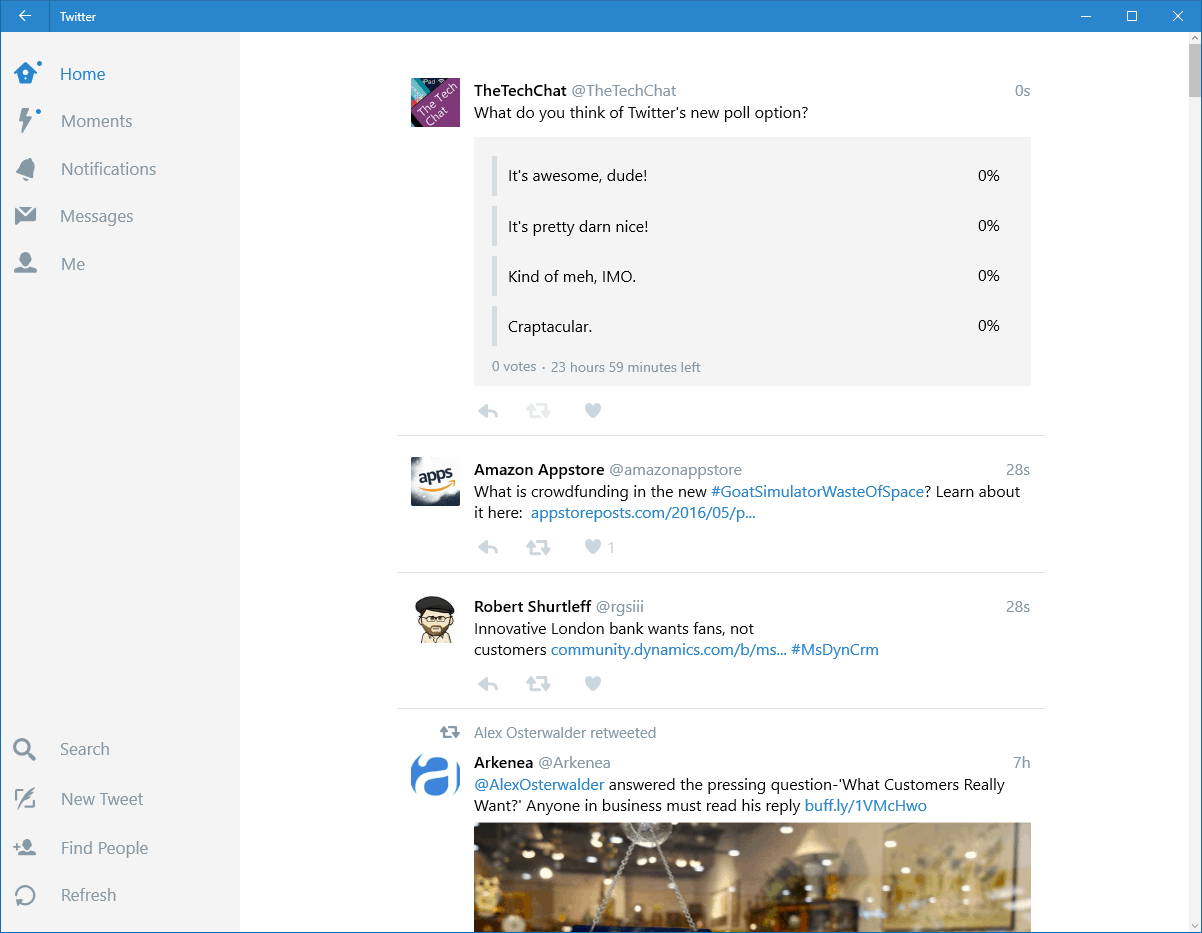1202x933 pixels.
Task: Open the Arkenea tweet photo
Action: tap(752, 877)
